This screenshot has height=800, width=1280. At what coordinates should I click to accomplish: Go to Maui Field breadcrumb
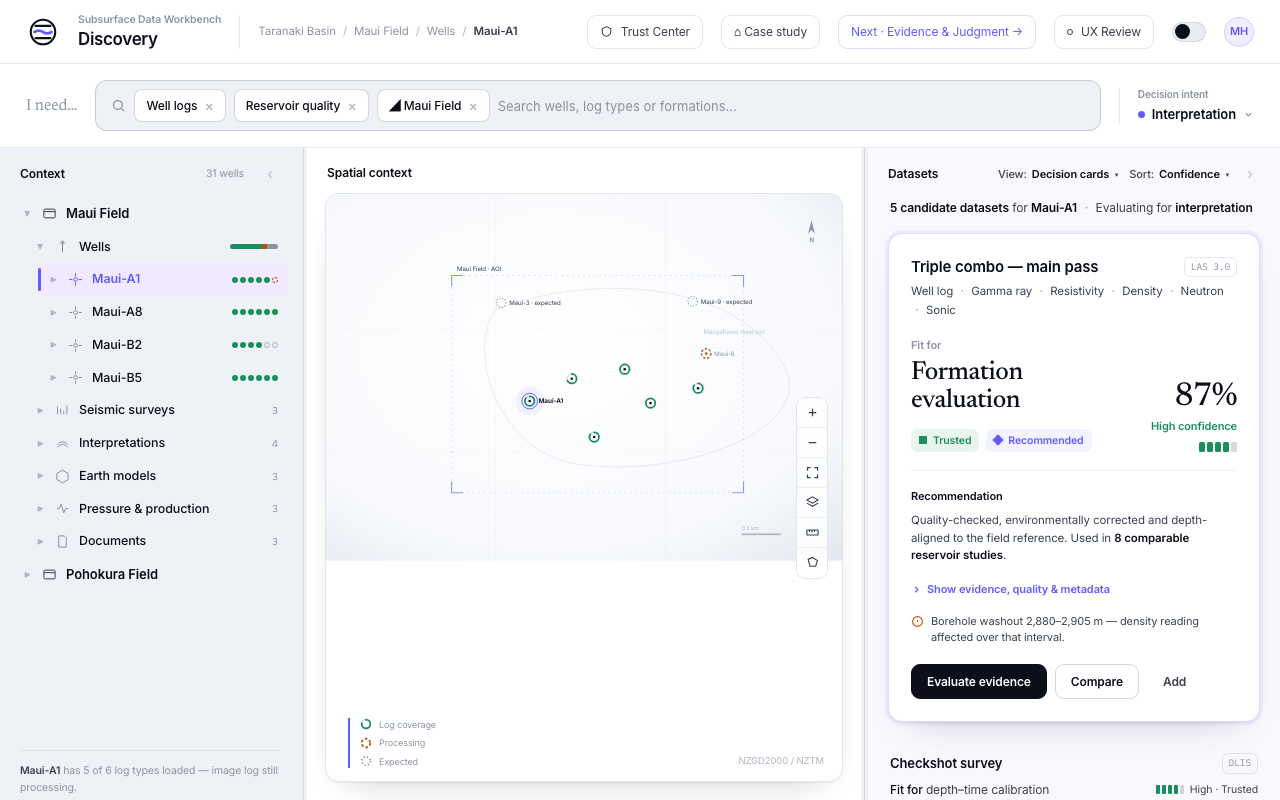[x=381, y=31]
